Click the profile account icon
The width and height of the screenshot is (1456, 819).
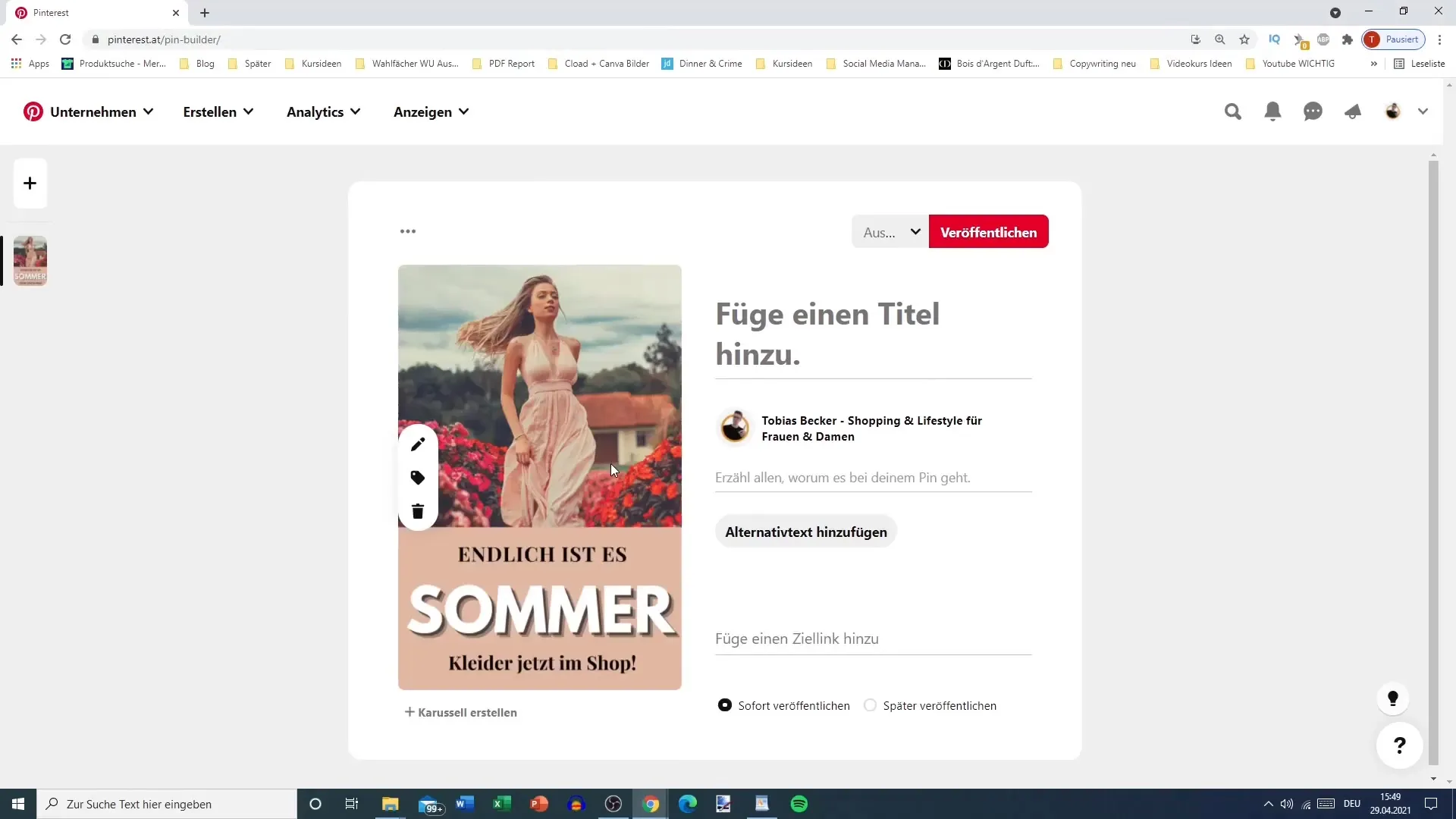1393,111
